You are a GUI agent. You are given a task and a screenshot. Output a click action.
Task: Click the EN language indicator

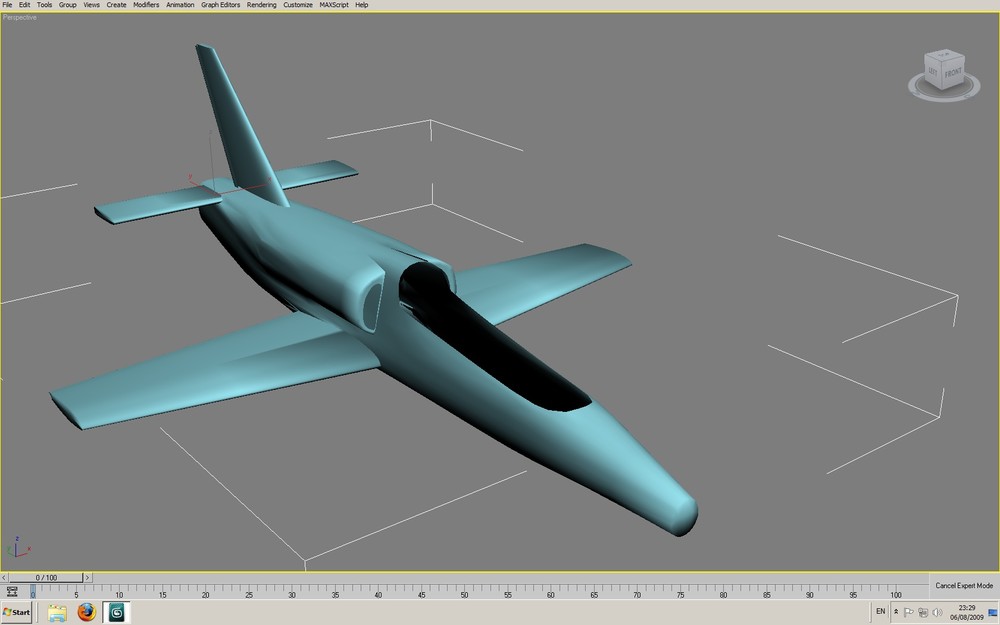pos(881,612)
